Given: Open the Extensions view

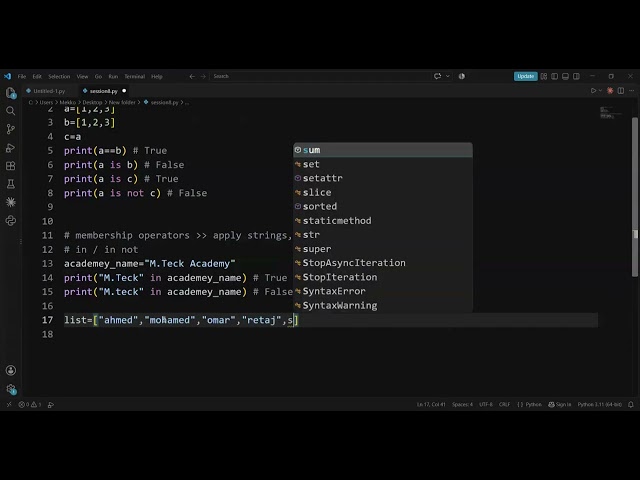Looking at the screenshot, I should [x=11, y=166].
